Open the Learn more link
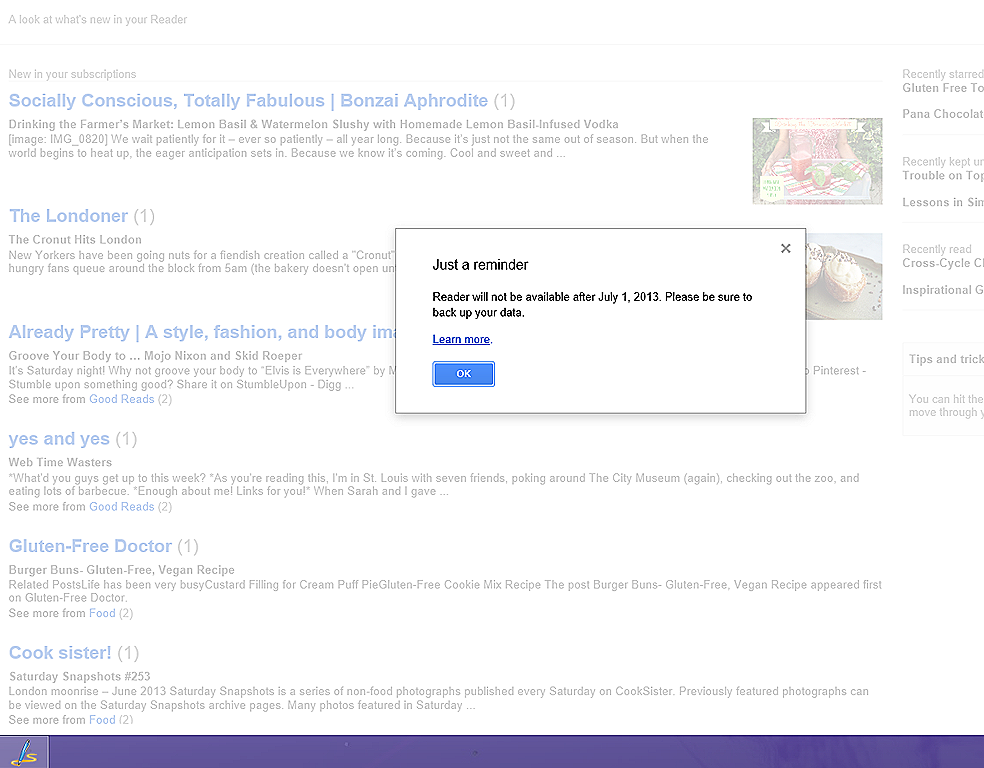The height and width of the screenshot is (768, 984). [461, 339]
